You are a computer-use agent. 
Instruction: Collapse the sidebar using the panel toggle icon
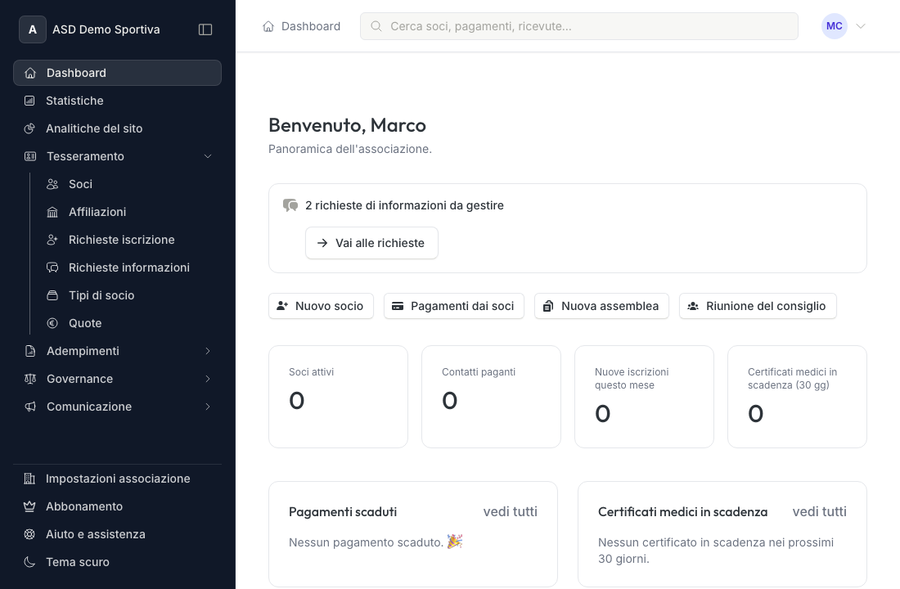[205, 29]
